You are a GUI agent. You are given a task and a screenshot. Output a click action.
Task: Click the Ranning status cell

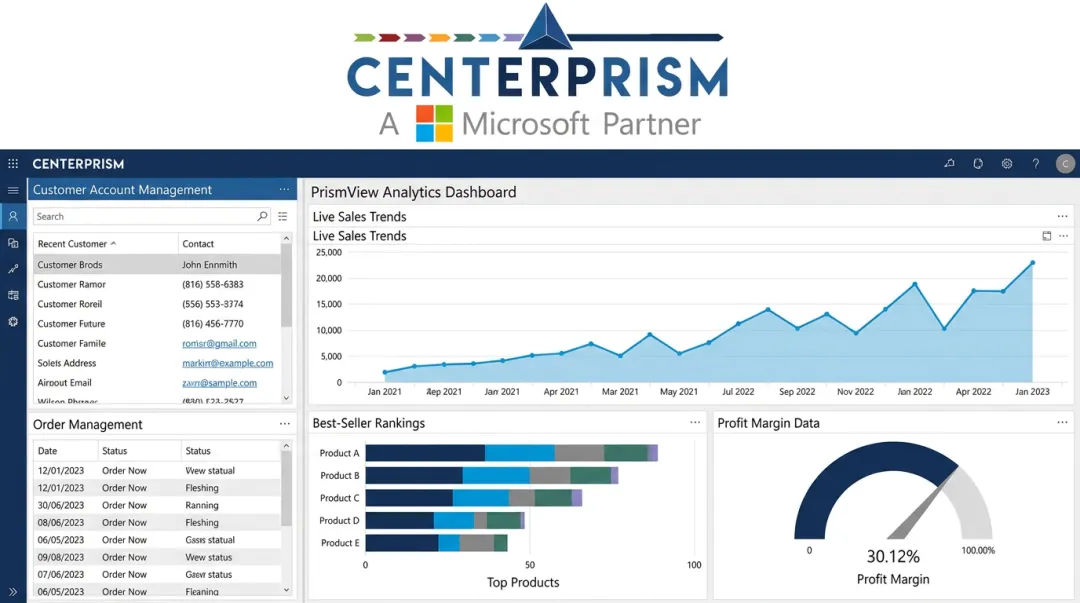[x=202, y=505]
